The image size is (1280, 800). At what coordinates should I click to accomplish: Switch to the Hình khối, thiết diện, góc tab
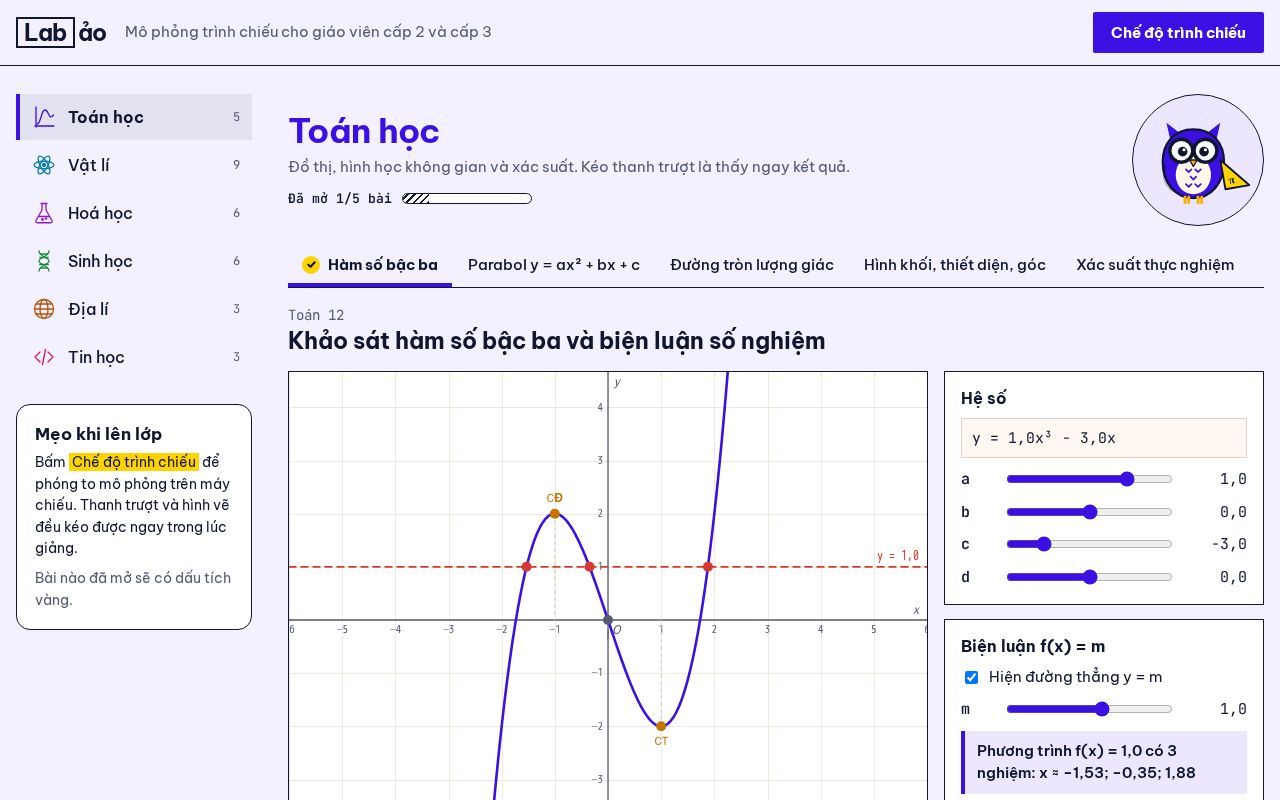955,265
